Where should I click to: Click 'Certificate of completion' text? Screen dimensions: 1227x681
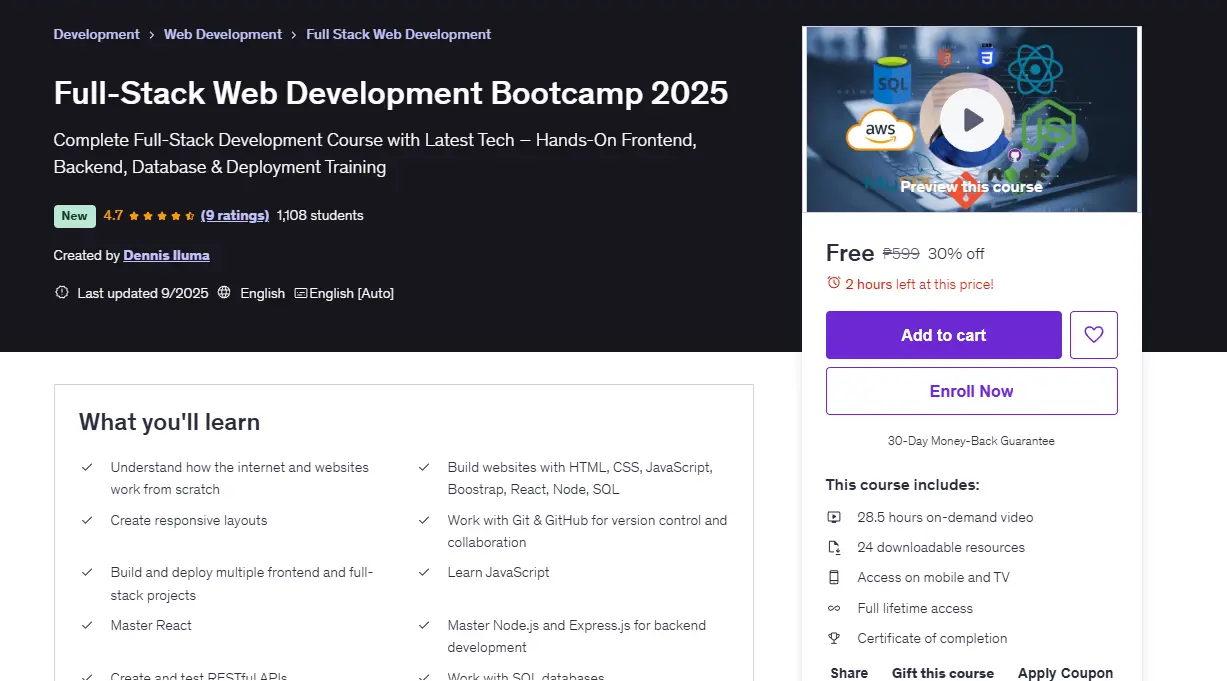[x=932, y=638]
